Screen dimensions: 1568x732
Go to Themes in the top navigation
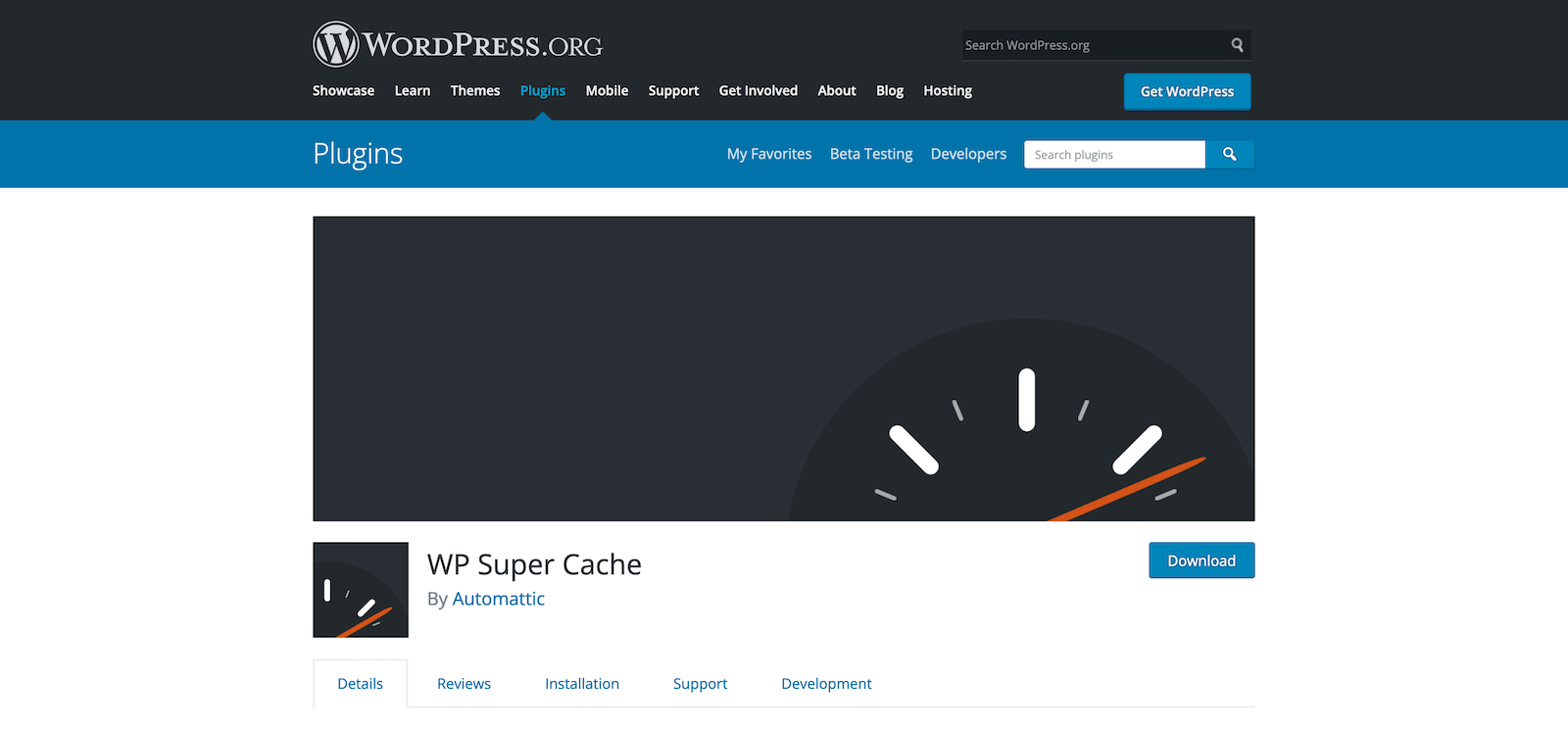tap(475, 90)
